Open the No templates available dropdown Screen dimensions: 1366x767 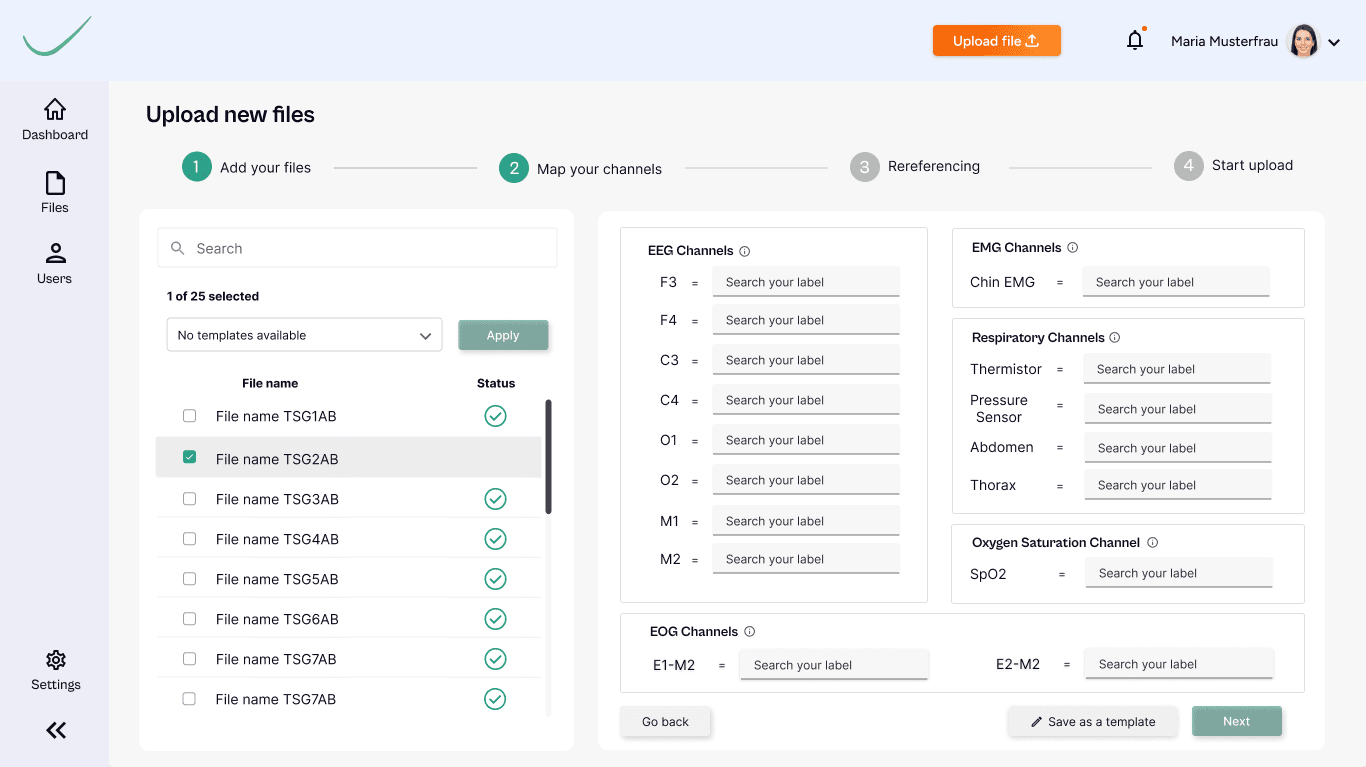click(304, 335)
